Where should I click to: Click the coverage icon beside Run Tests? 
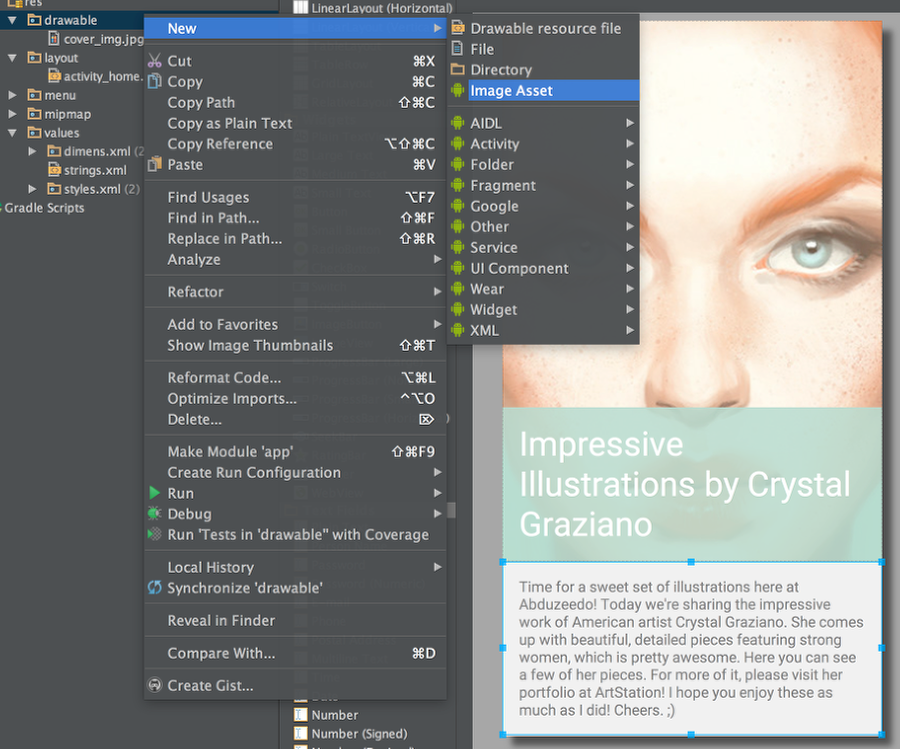click(154, 534)
